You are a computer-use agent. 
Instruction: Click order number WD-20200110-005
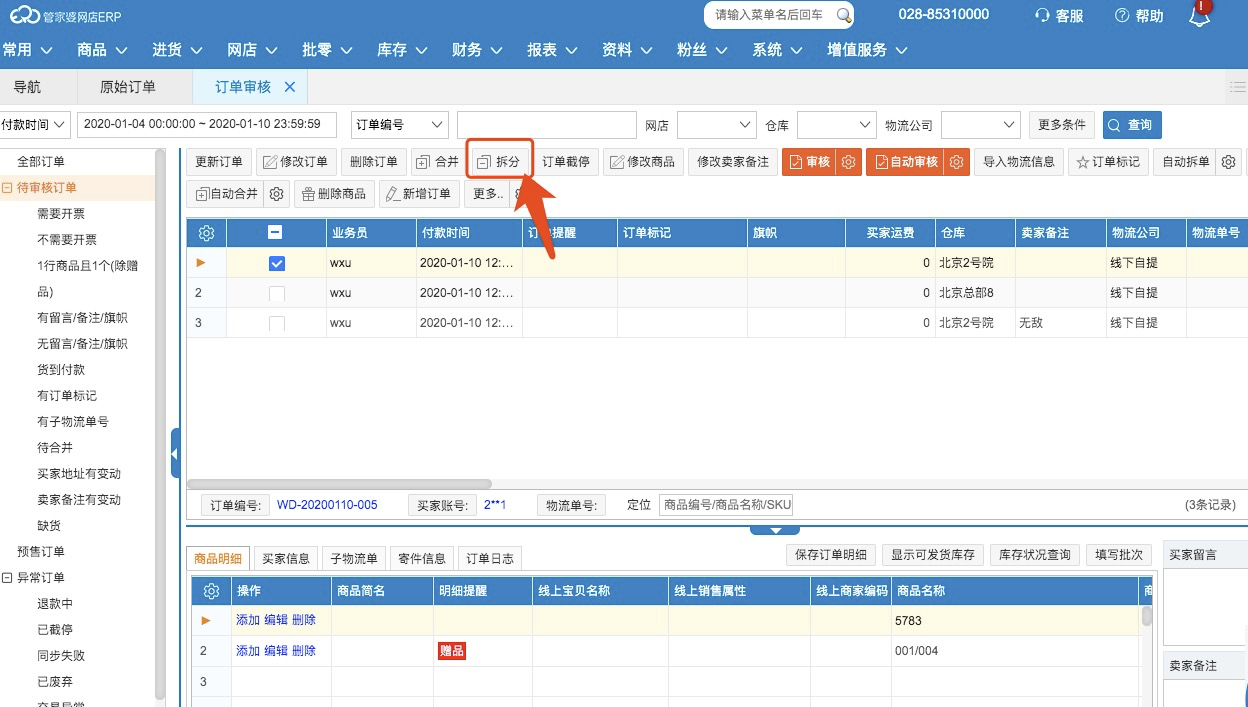[x=327, y=505]
